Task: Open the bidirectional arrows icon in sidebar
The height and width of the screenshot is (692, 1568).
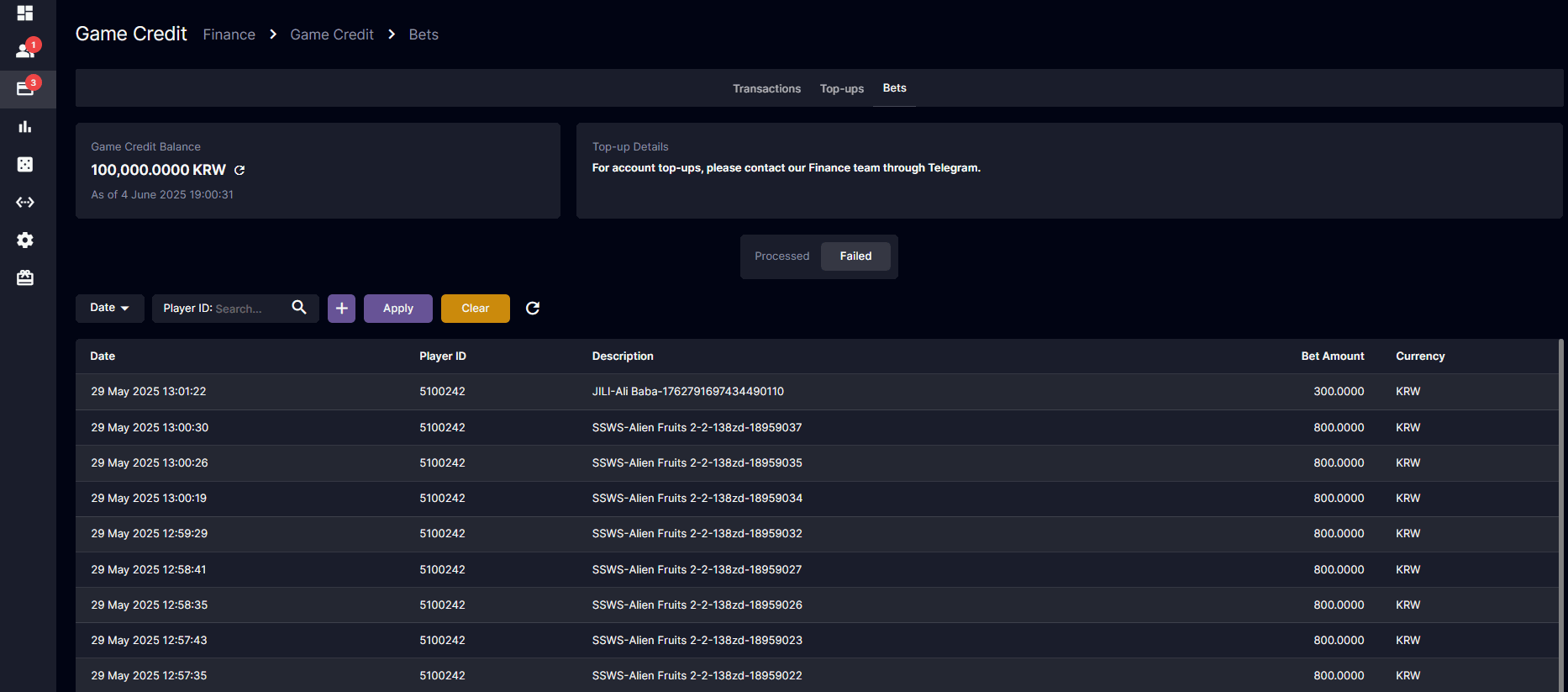Action: (25, 203)
